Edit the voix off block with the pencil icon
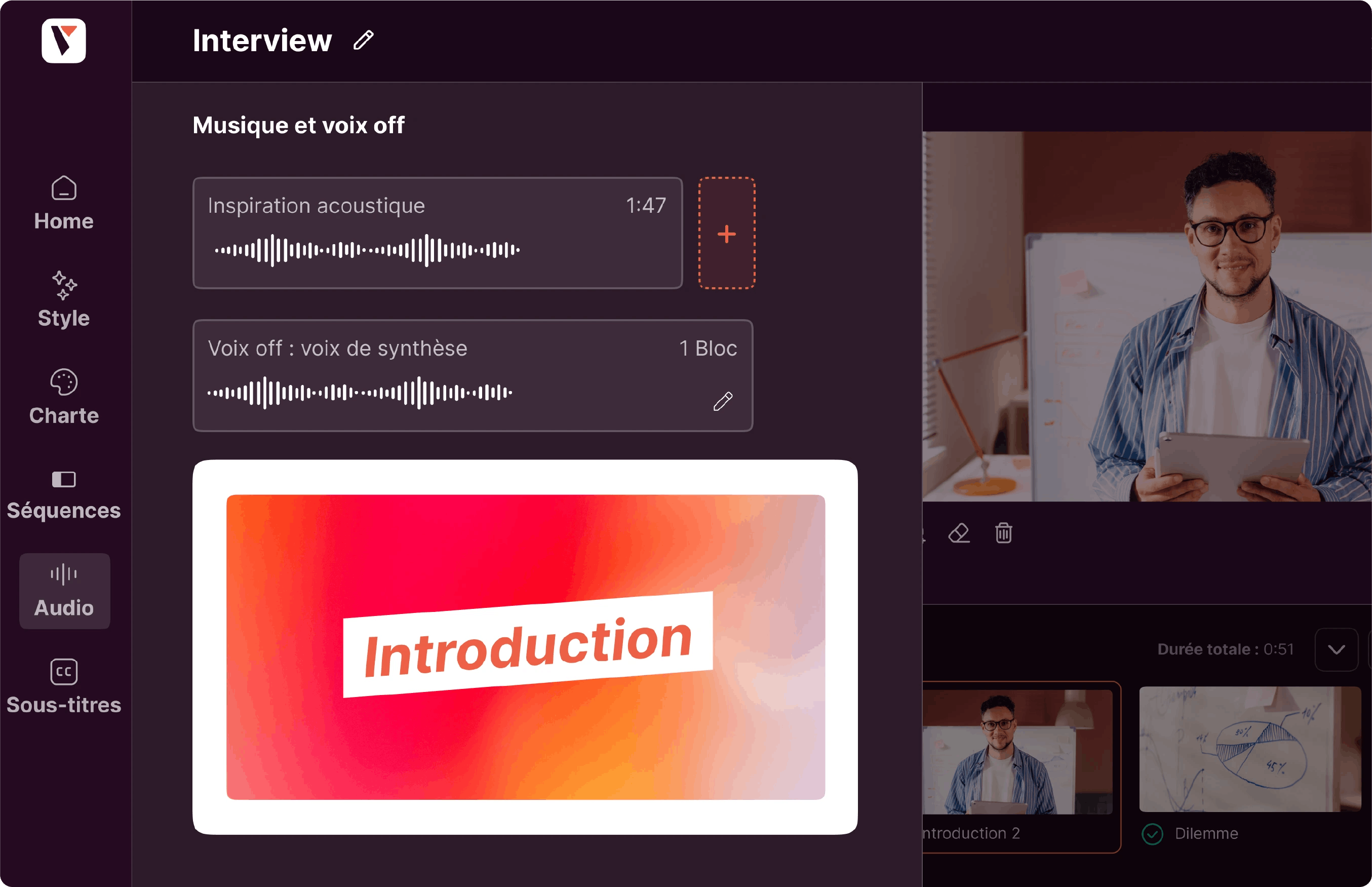This screenshot has height=887, width=1372. point(723,401)
